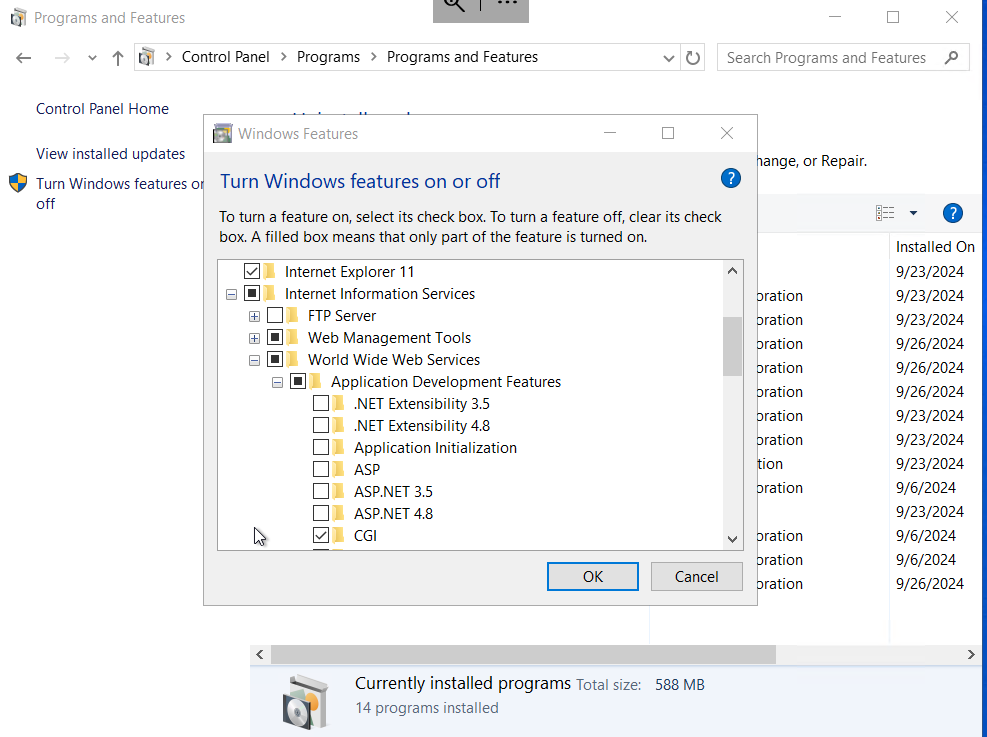Open Control Panel Home link
The height and width of the screenshot is (737, 987).
click(x=103, y=109)
